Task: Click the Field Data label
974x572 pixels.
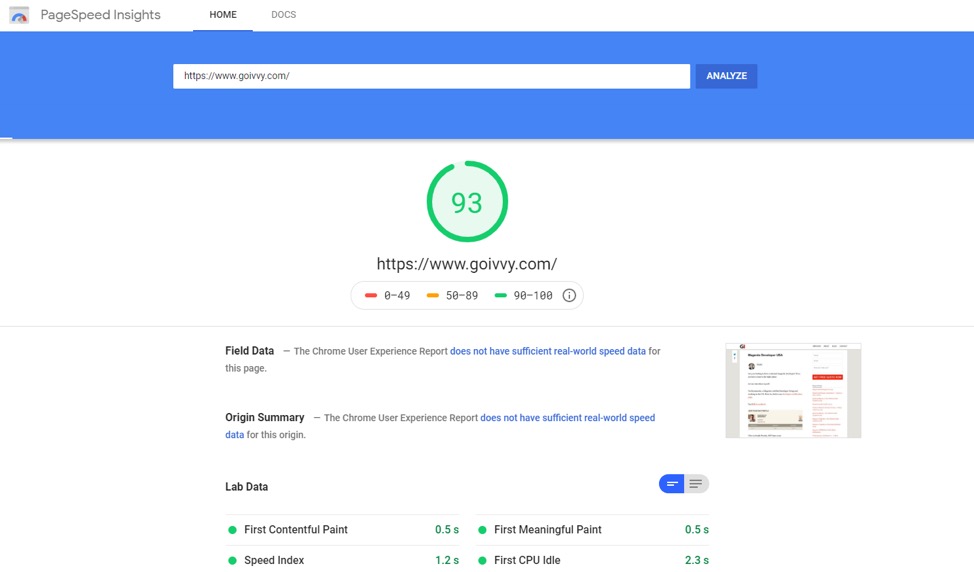Action: [x=250, y=351]
